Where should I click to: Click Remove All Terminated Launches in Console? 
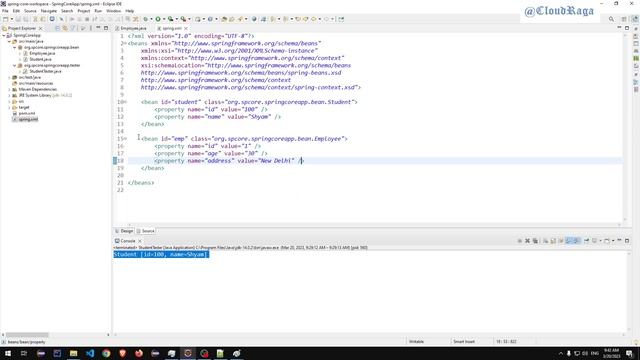[535, 241]
